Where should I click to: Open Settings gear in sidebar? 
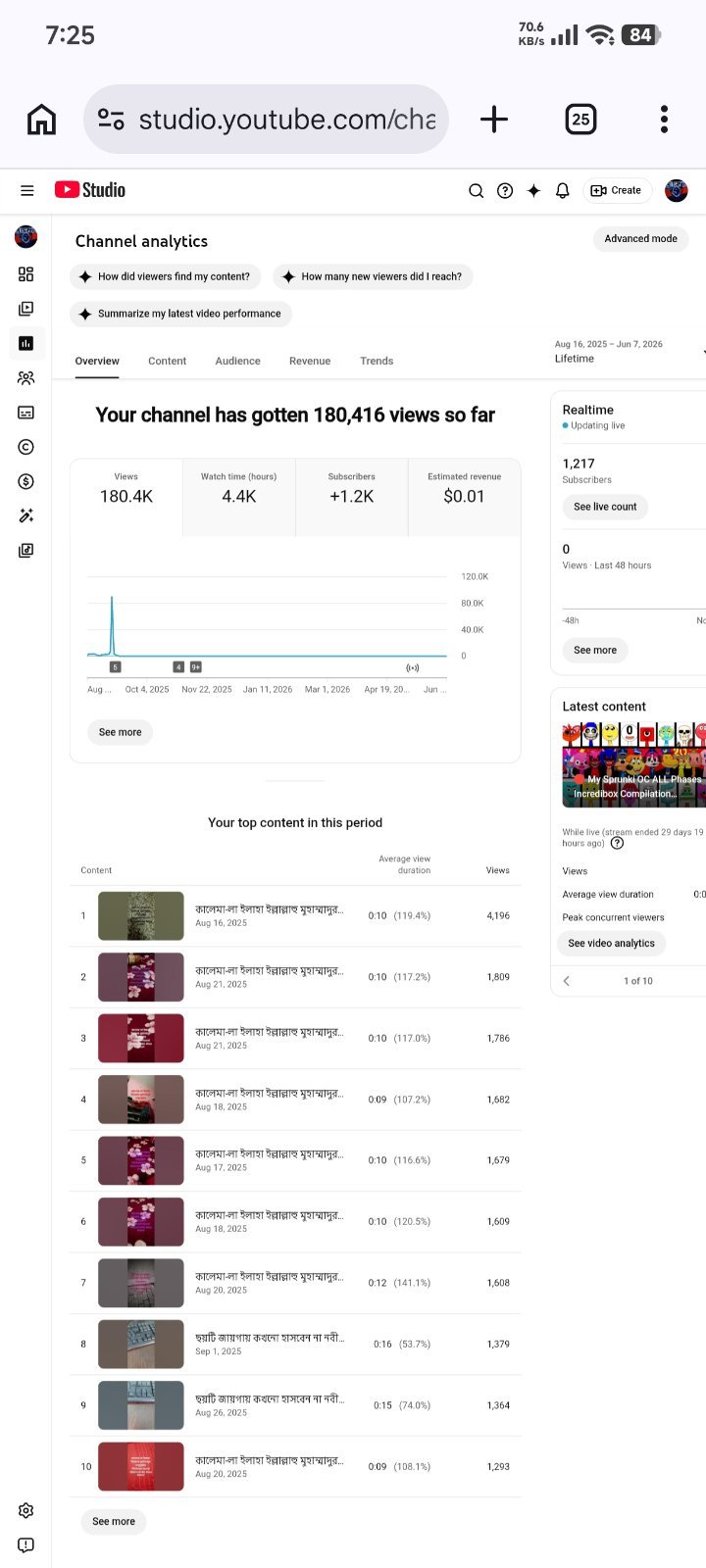coord(26,1511)
